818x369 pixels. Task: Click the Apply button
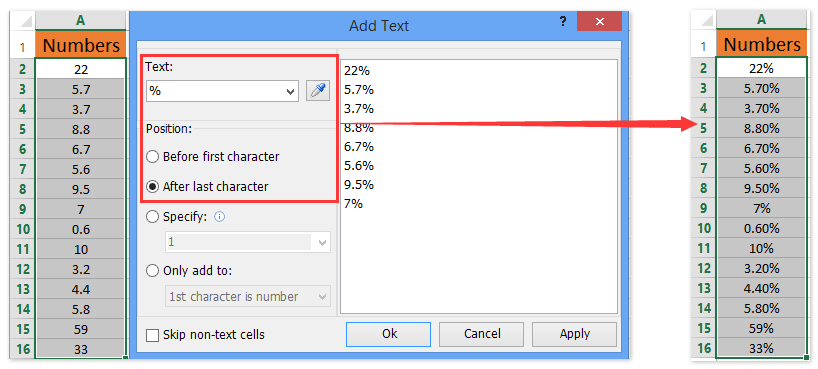[574, 334]
